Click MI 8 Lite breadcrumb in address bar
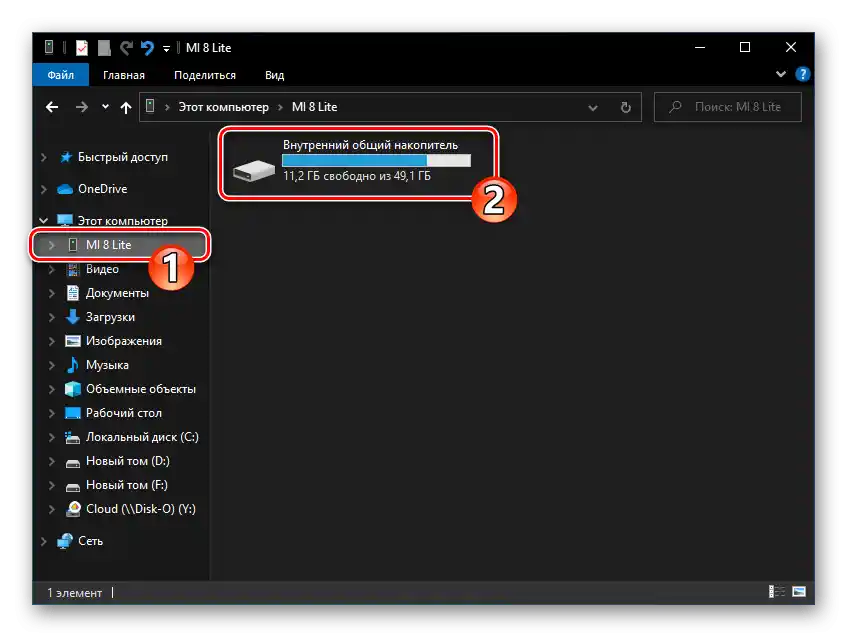This screenshot has width=847, height=637. (314, 107)
